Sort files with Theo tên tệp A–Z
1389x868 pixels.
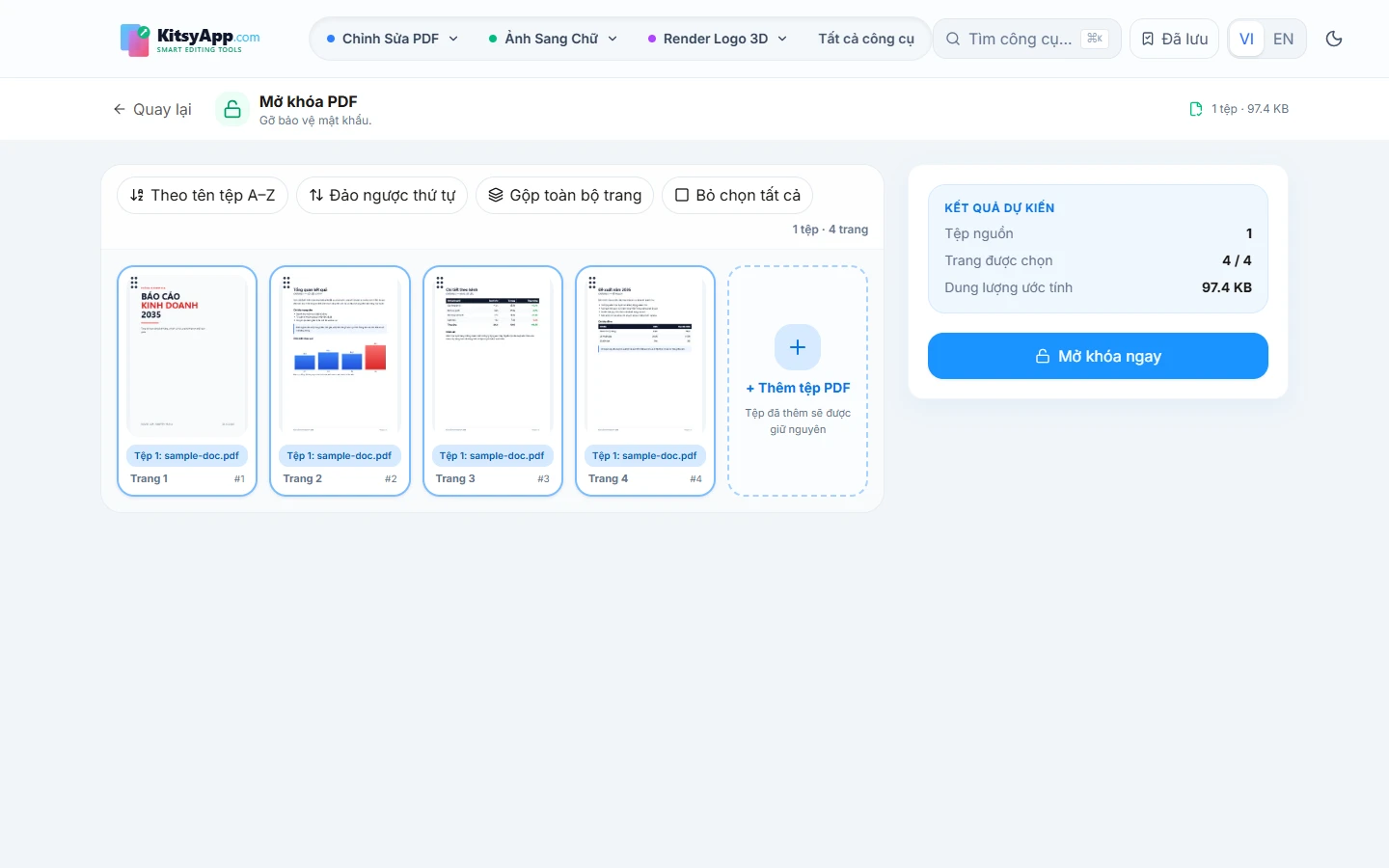pyautogui.click(x=203, y=195)
